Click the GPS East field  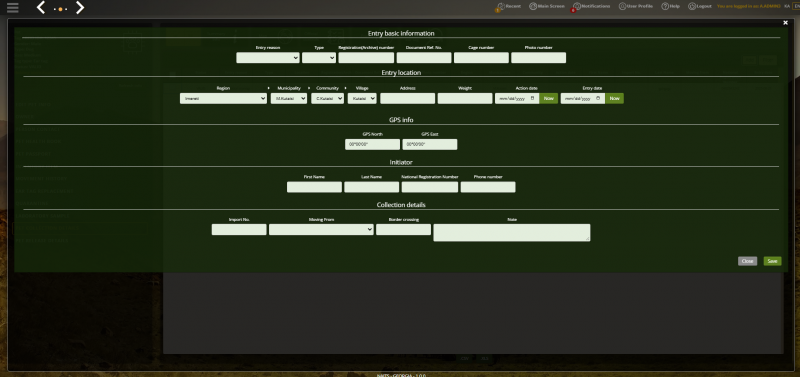point(430,144)
